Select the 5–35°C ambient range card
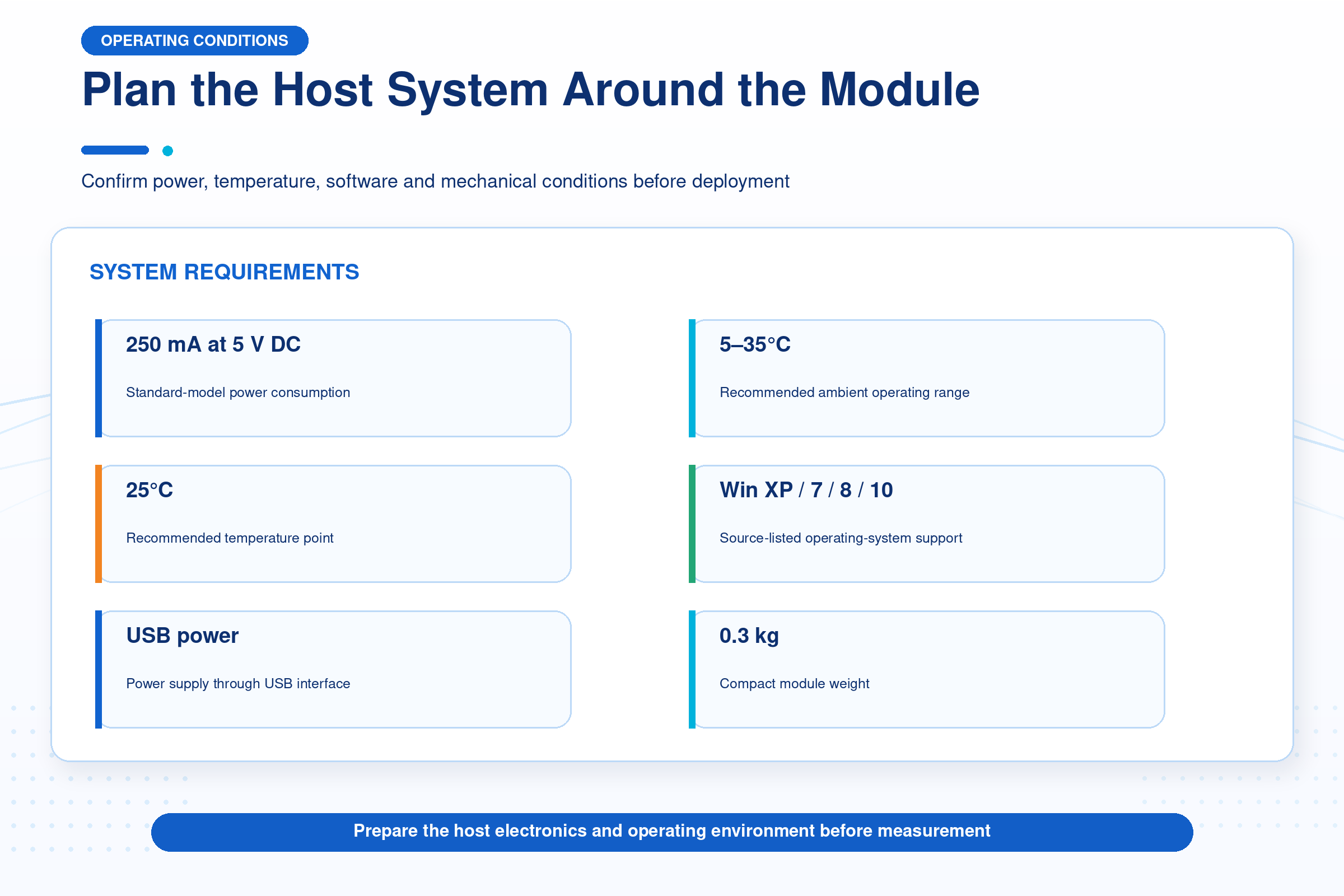The width and height of the screenshot is (1344, 896). pos(927,379)
